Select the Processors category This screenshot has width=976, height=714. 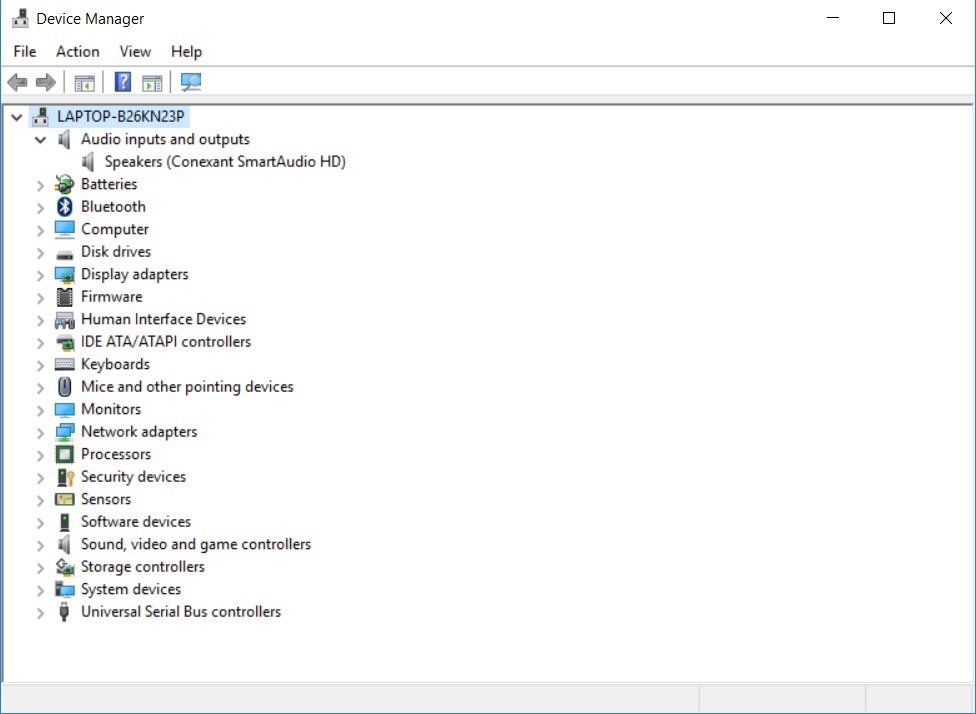[115, 453]
